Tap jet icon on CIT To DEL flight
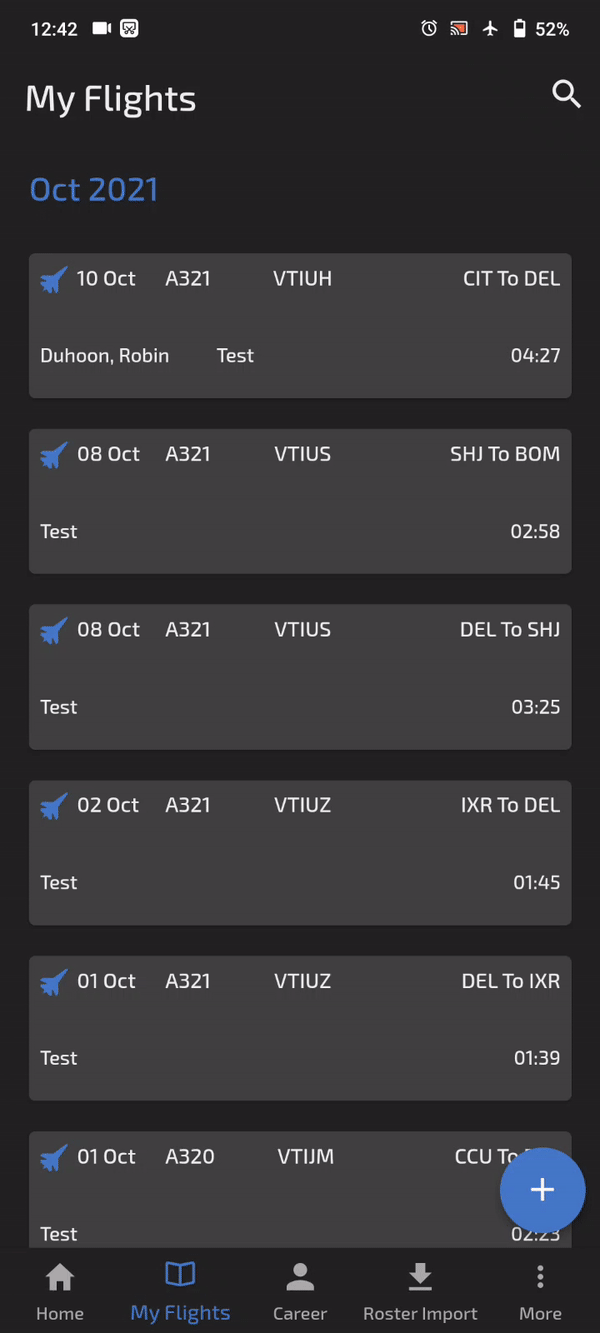600x1333 pixels. 54,280
